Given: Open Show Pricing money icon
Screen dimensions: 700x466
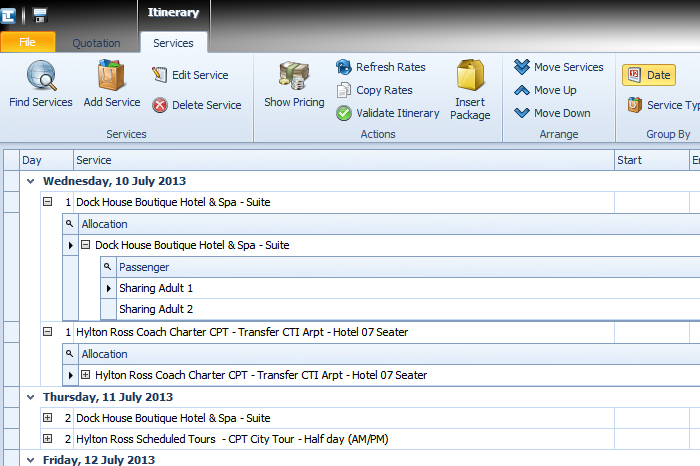Looking at the screenshot, I should 294,76.
